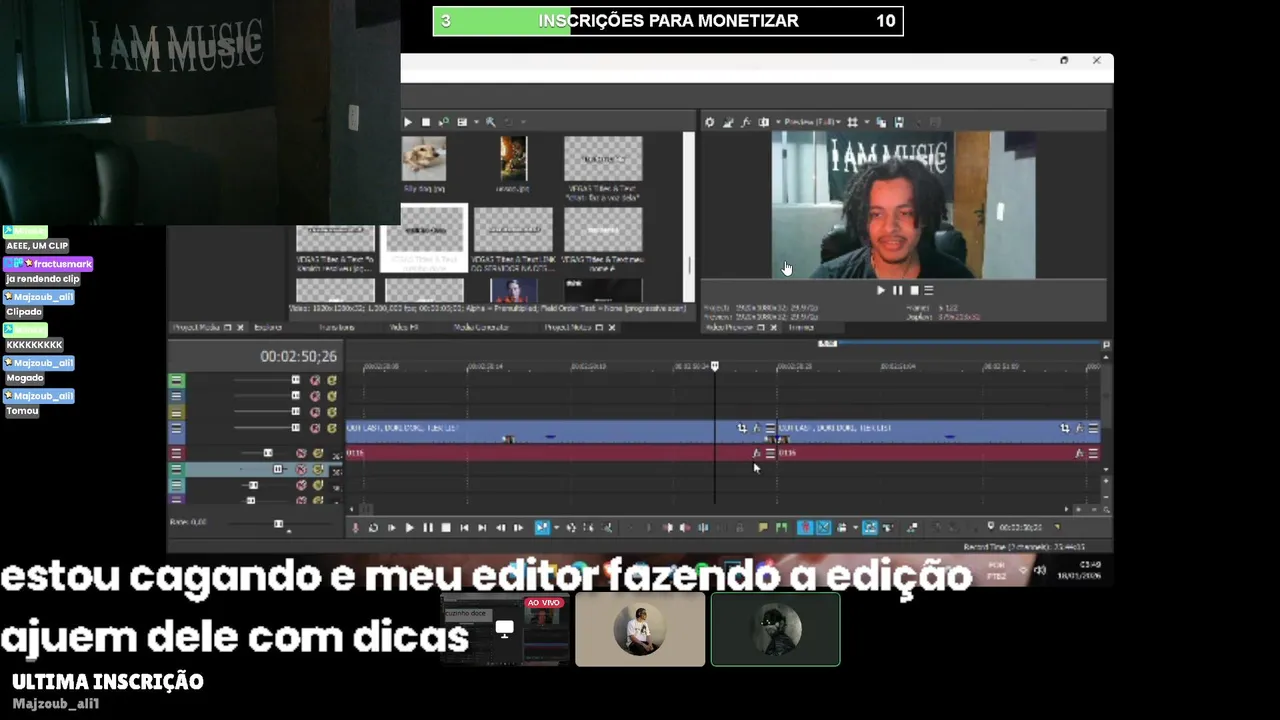The width and height of the screenshot is (1280, 720).
Task: Step to previous frame
Action: pos(501,527)
